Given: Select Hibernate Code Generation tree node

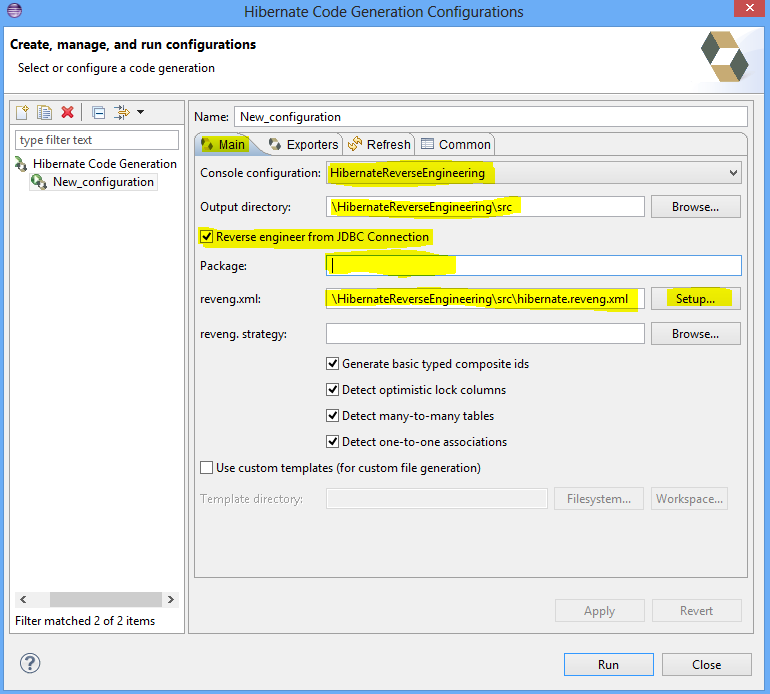Looking at the screenshot, I should 105,164.
